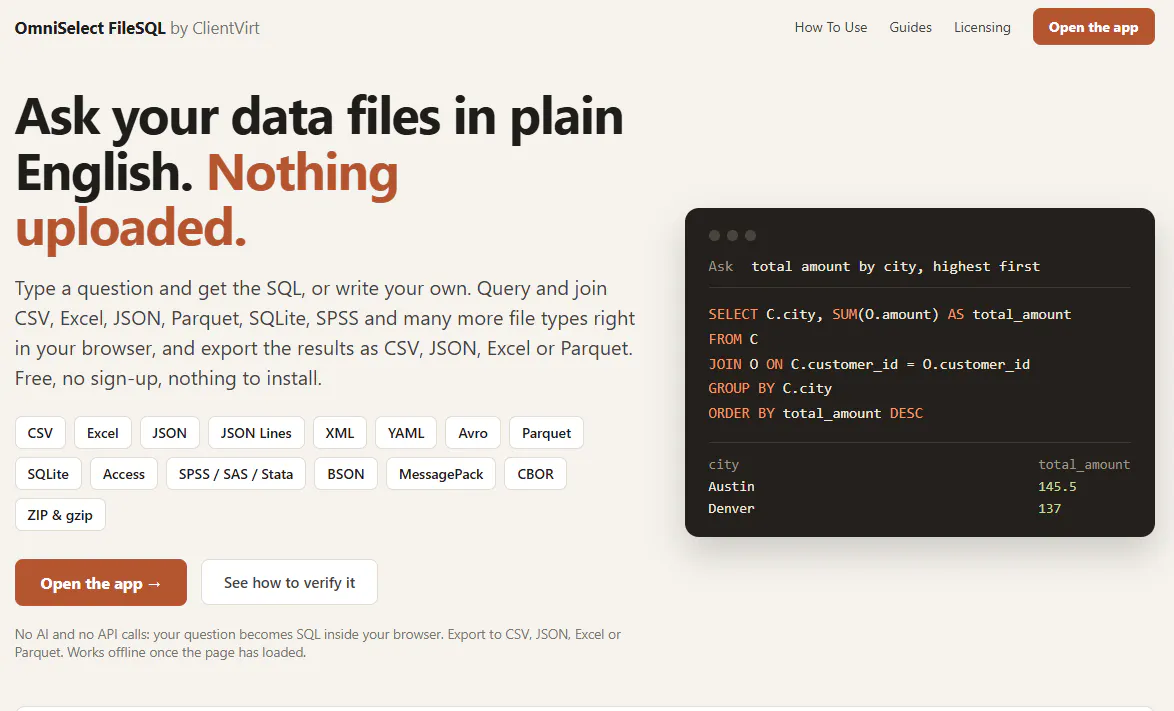Click the SPSS / SAS / Stata chip
This screenshot has height=711, width=1174.
(x=236, y=474)
